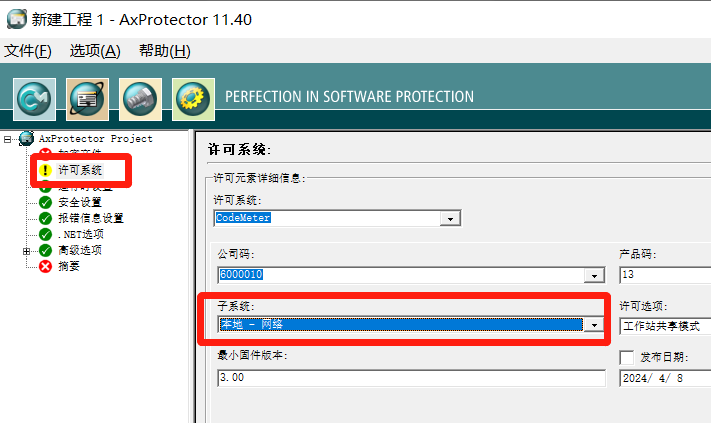Select 报错信息设置 tree item

(x=90, y=218)
